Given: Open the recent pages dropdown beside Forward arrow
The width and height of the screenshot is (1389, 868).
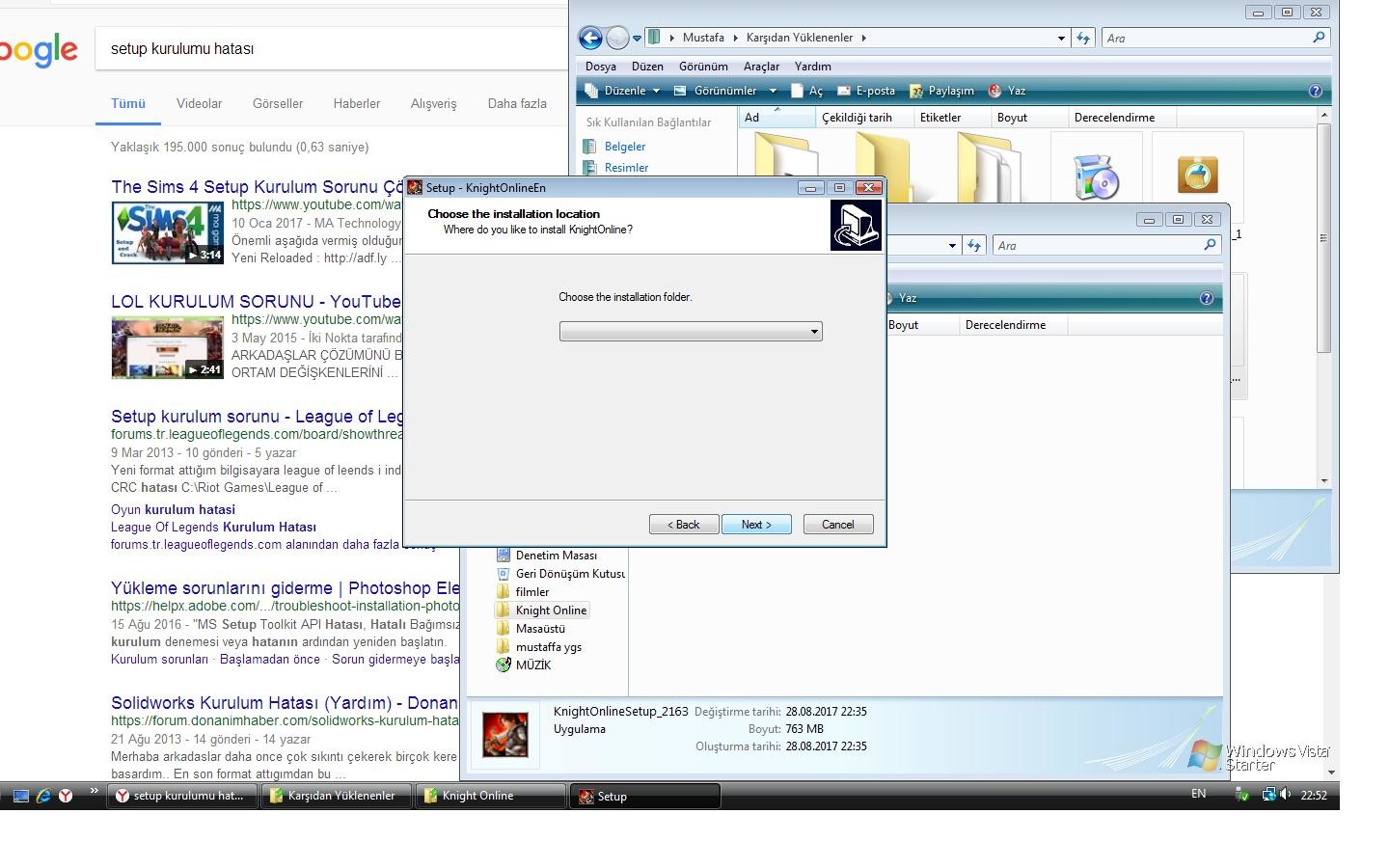Looking at the screenshot, I should click(637, 39).
